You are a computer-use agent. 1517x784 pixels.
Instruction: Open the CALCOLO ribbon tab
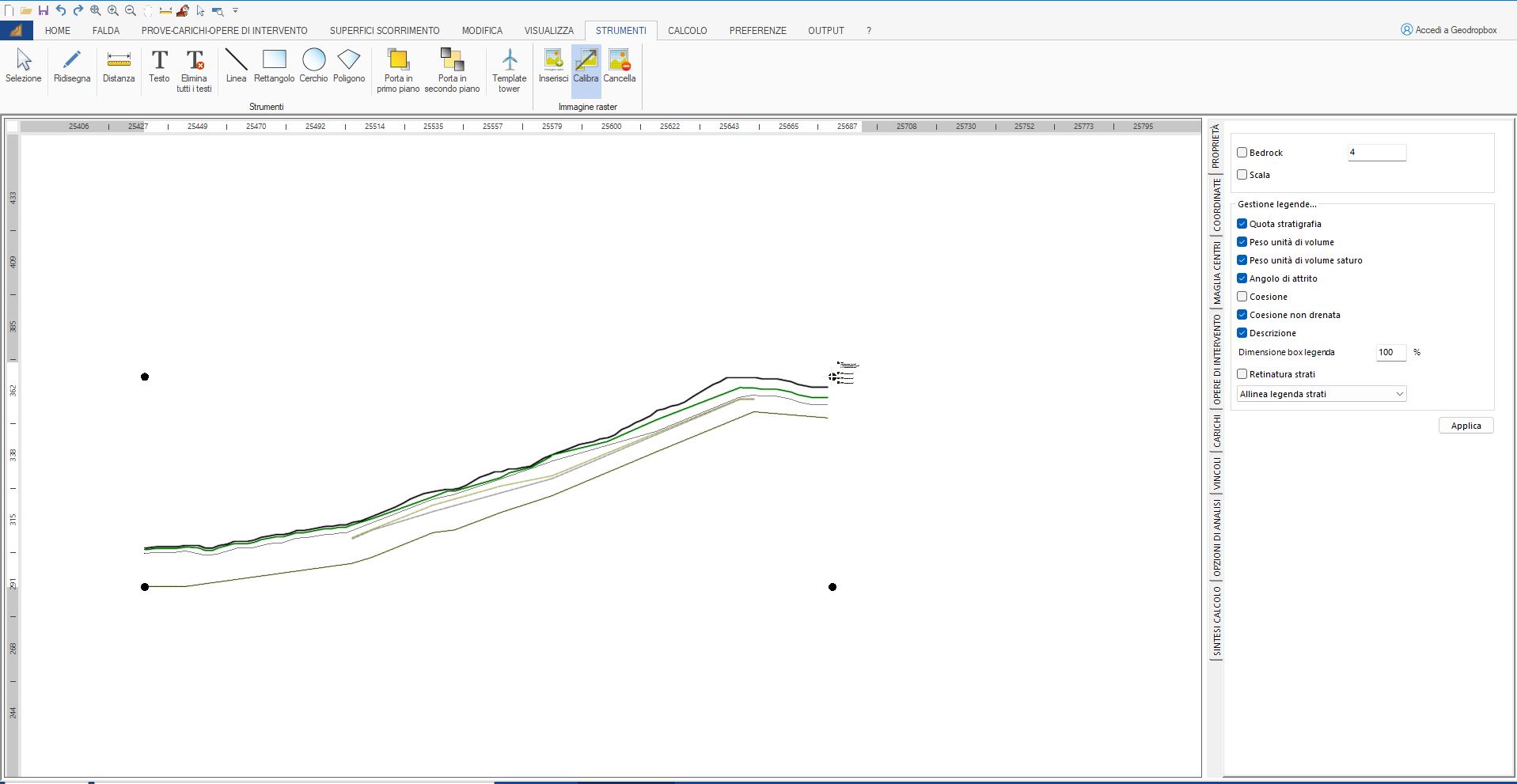tap(687, 31)
